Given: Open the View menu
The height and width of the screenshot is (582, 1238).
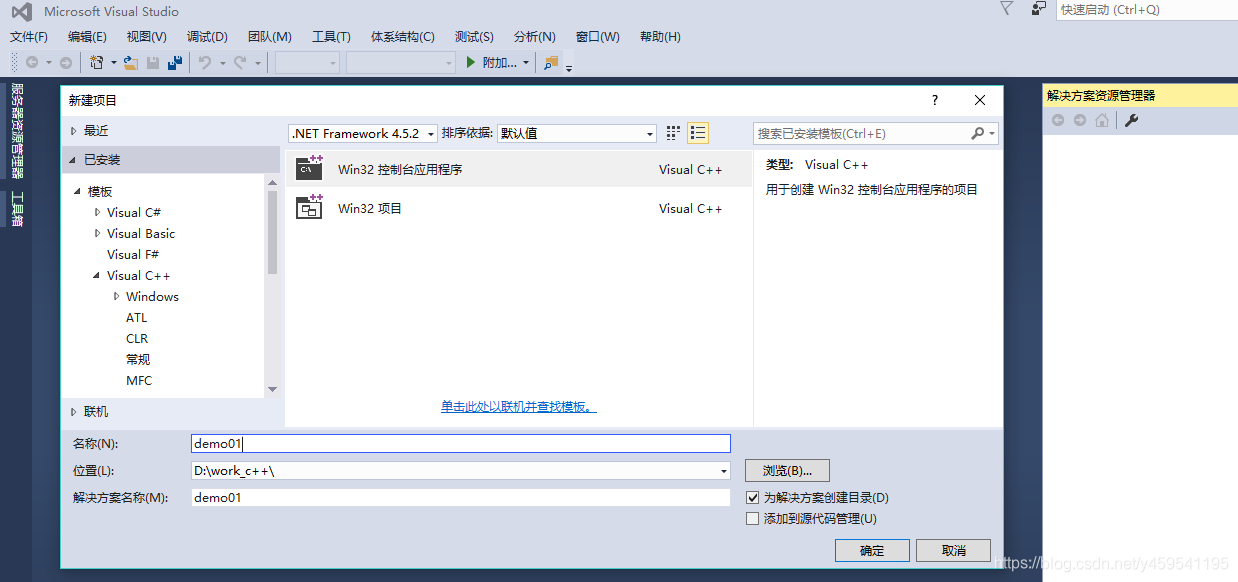Looking at the screenshot, I should click(147, 36).
